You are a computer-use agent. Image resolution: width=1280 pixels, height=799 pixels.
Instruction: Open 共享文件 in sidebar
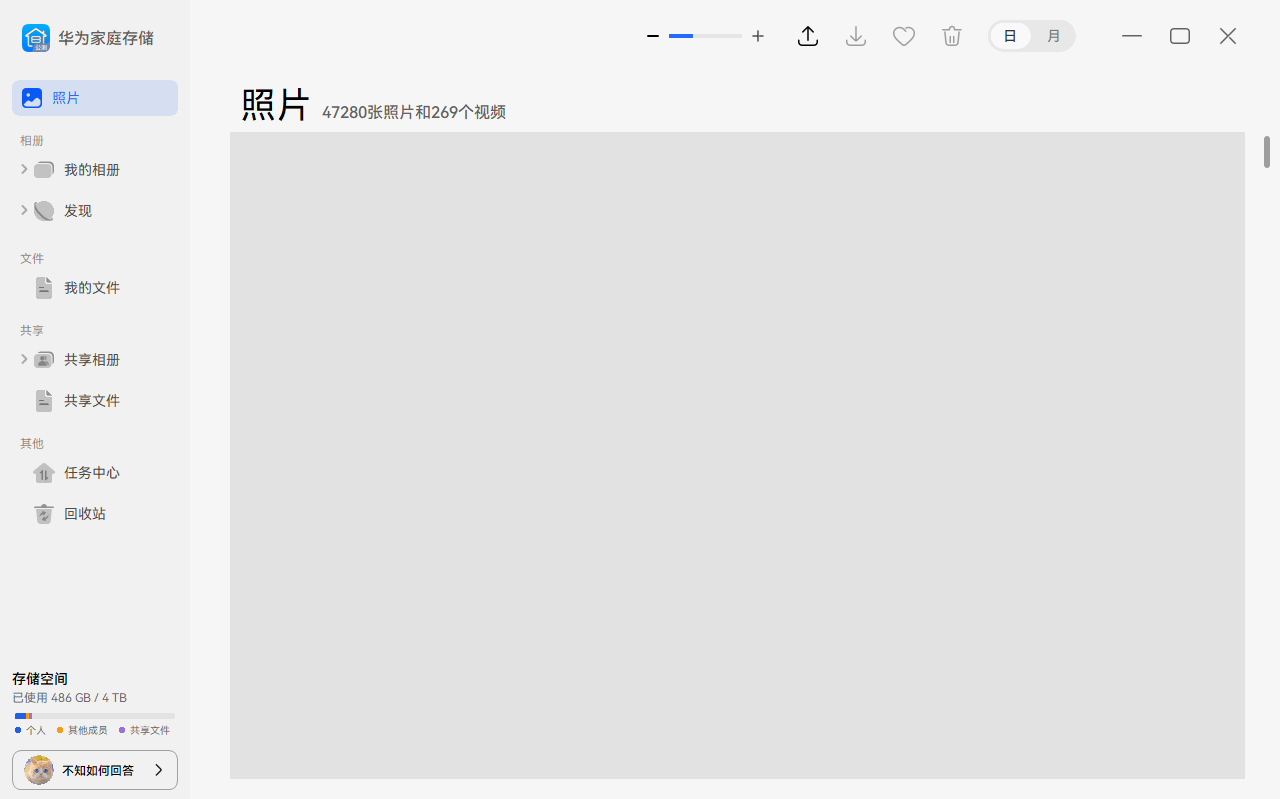pos(91,401)
